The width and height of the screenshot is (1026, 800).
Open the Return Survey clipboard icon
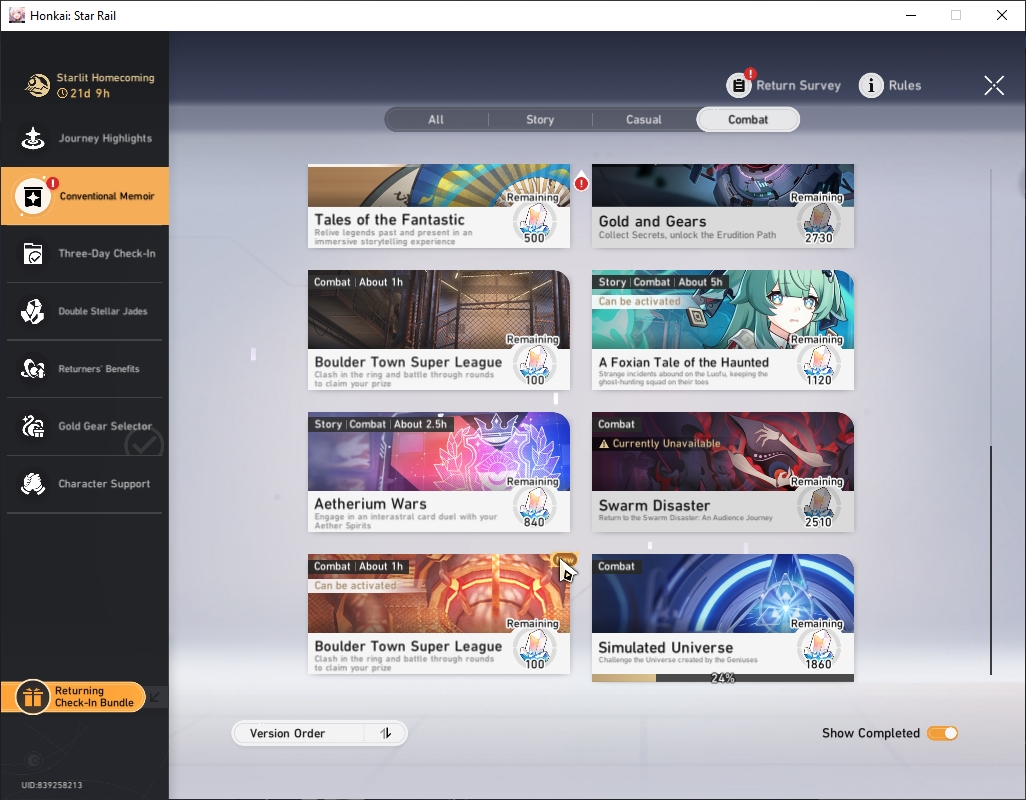[x=739, y=85]
